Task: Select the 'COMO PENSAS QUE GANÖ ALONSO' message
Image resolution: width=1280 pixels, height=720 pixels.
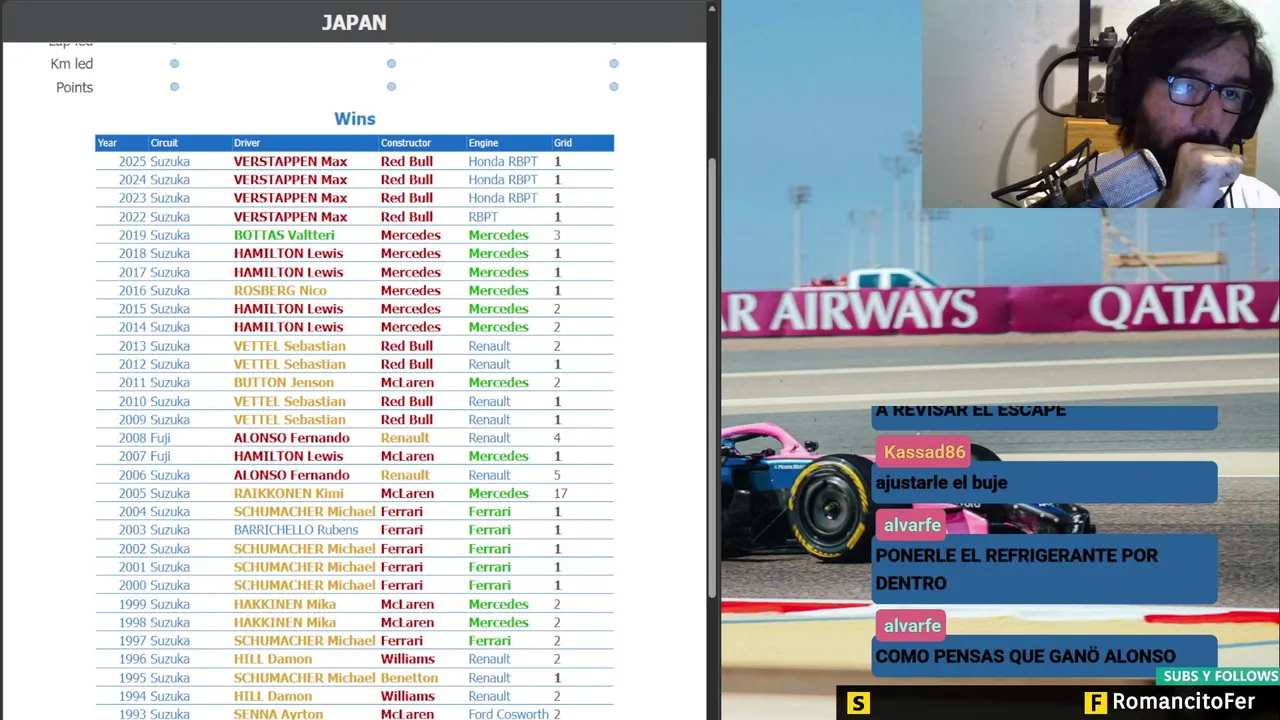Action: [1045, 656]
